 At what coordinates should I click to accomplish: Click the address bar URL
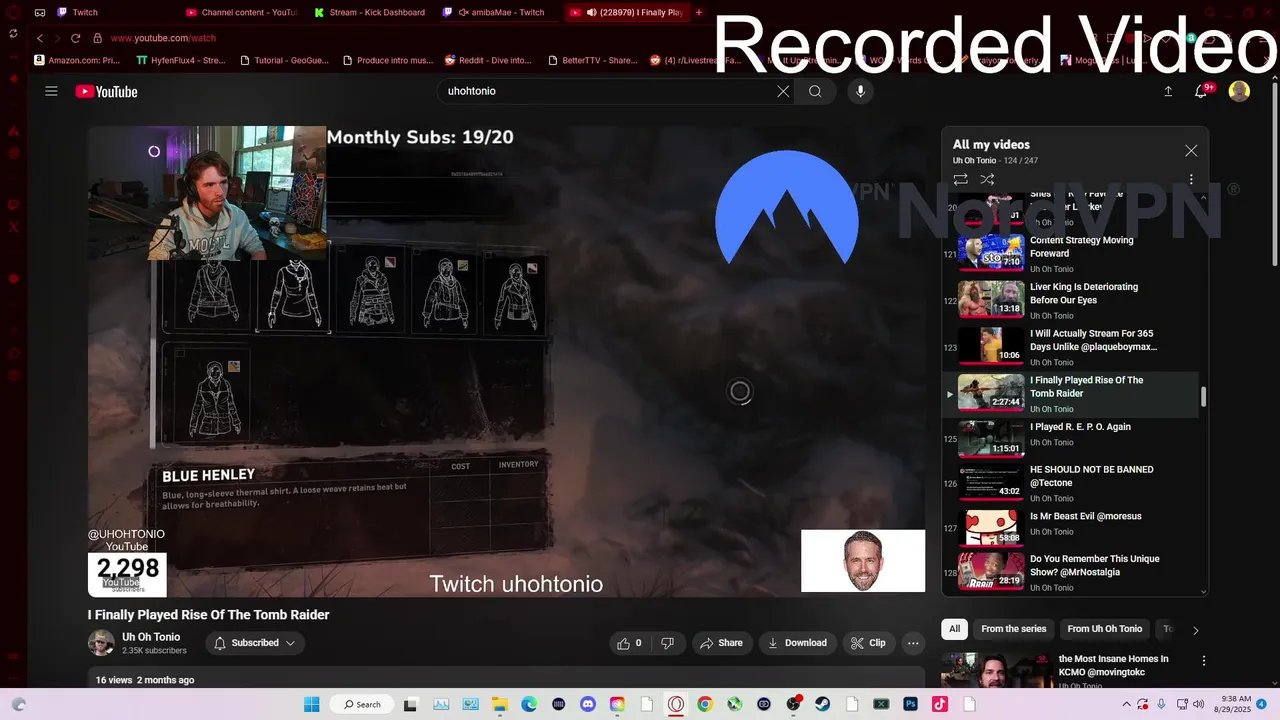click(163, 38)
